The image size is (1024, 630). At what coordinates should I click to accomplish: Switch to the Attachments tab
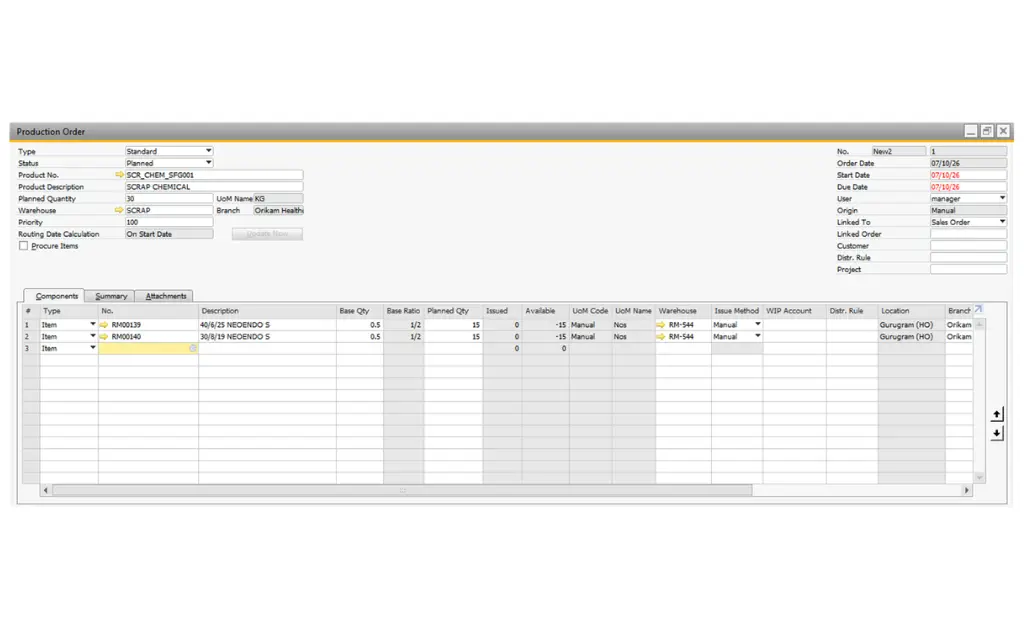(x=165, y=296)
